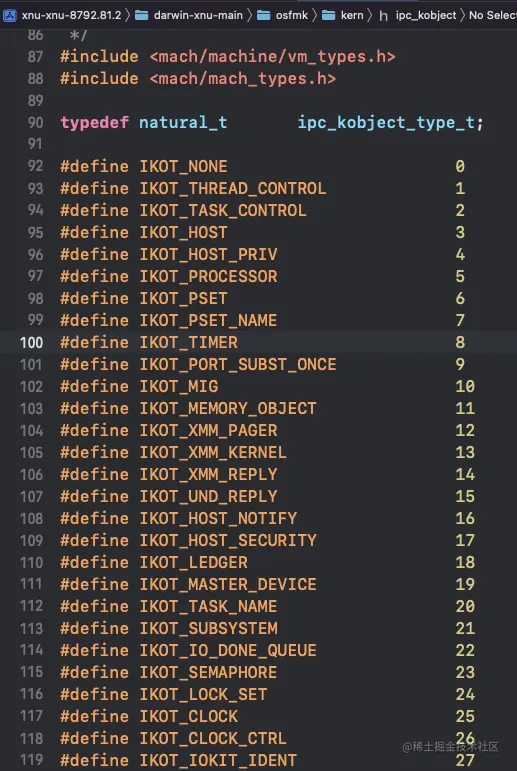Click IKOT_CLOCK macro on line 117
Image resolution: width=517 pixels, height=771 pixels.
click(188, 716)
